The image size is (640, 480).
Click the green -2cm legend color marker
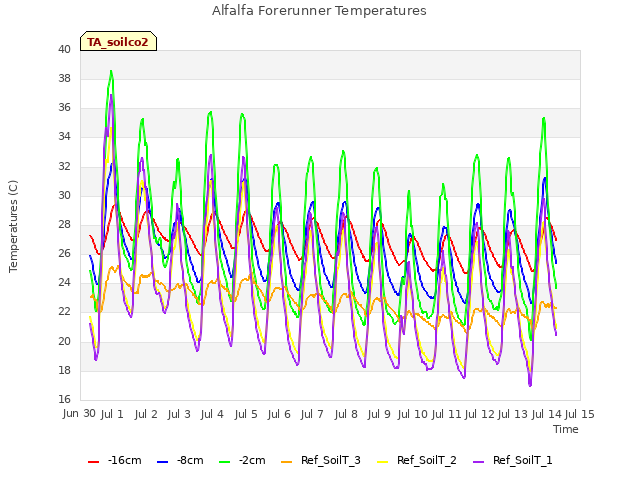[x=224, y=462]
